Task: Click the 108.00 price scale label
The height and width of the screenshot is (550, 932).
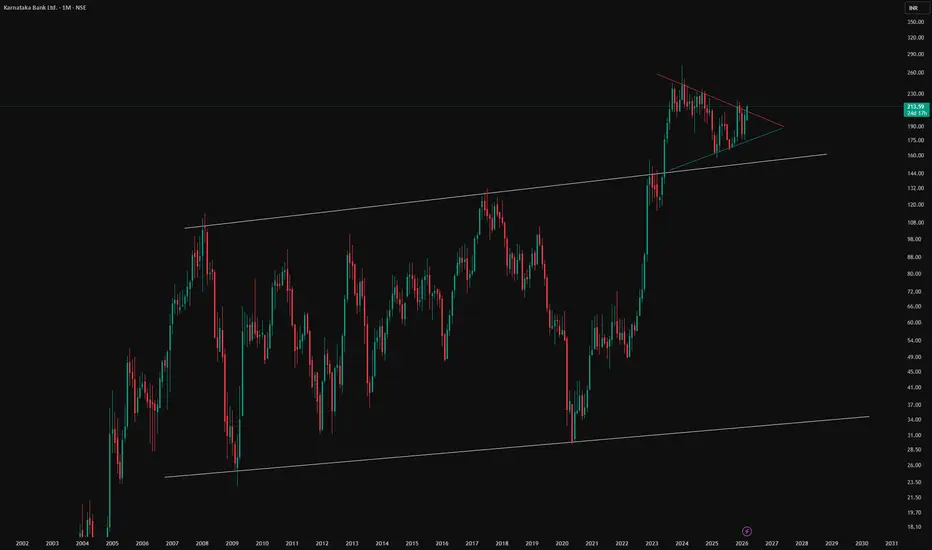Action: [x=915, y=223]
